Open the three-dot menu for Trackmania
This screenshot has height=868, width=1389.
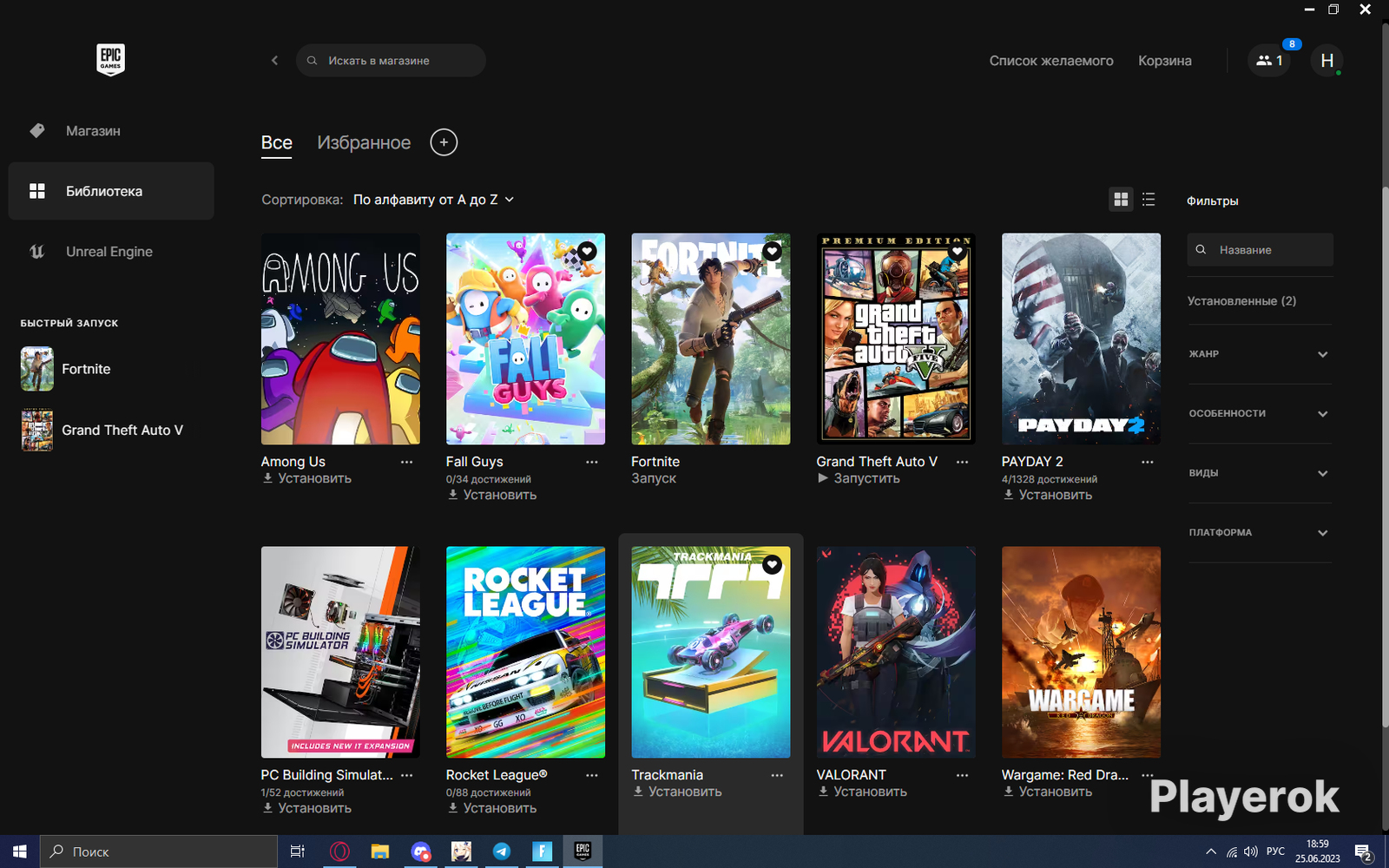777,775
